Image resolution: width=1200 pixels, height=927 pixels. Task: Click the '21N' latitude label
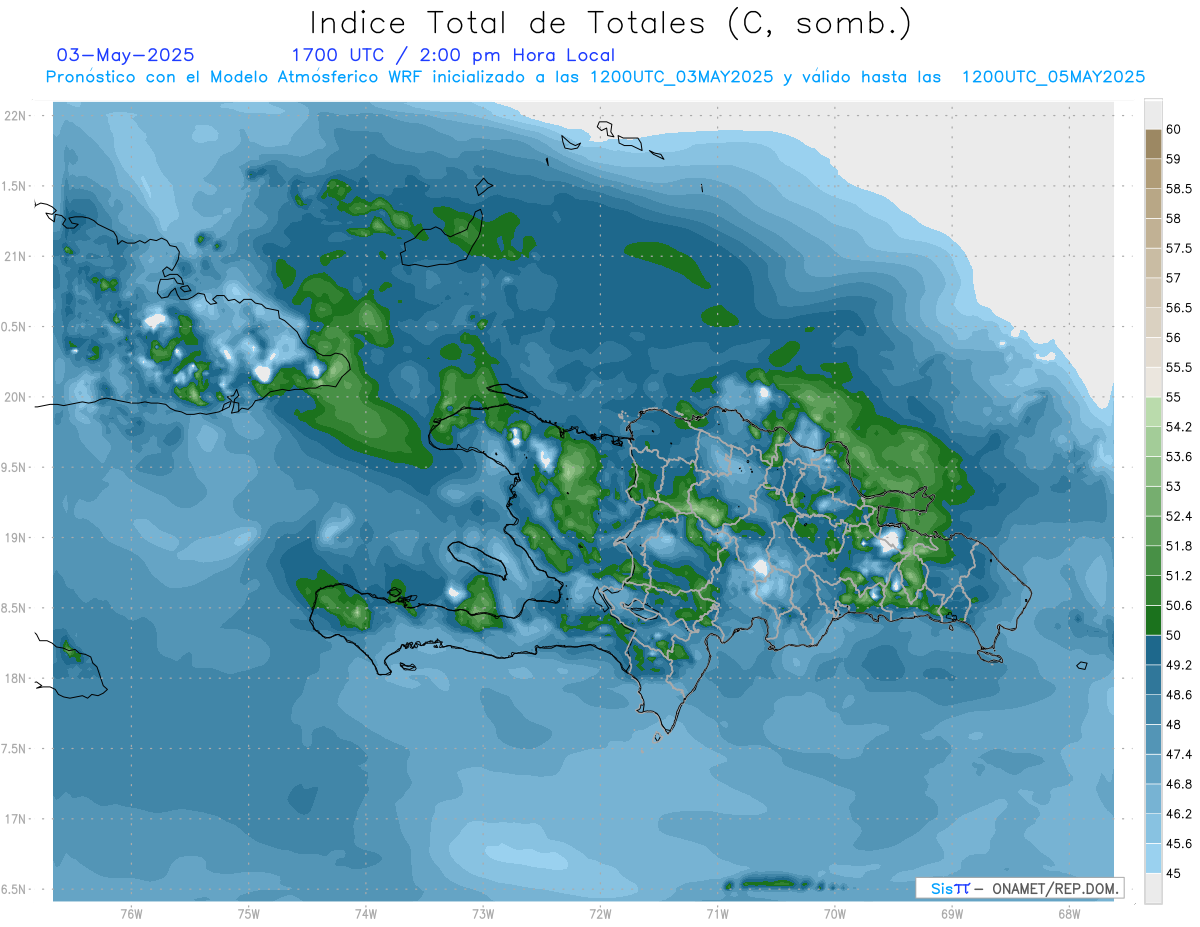pos(16,257)
